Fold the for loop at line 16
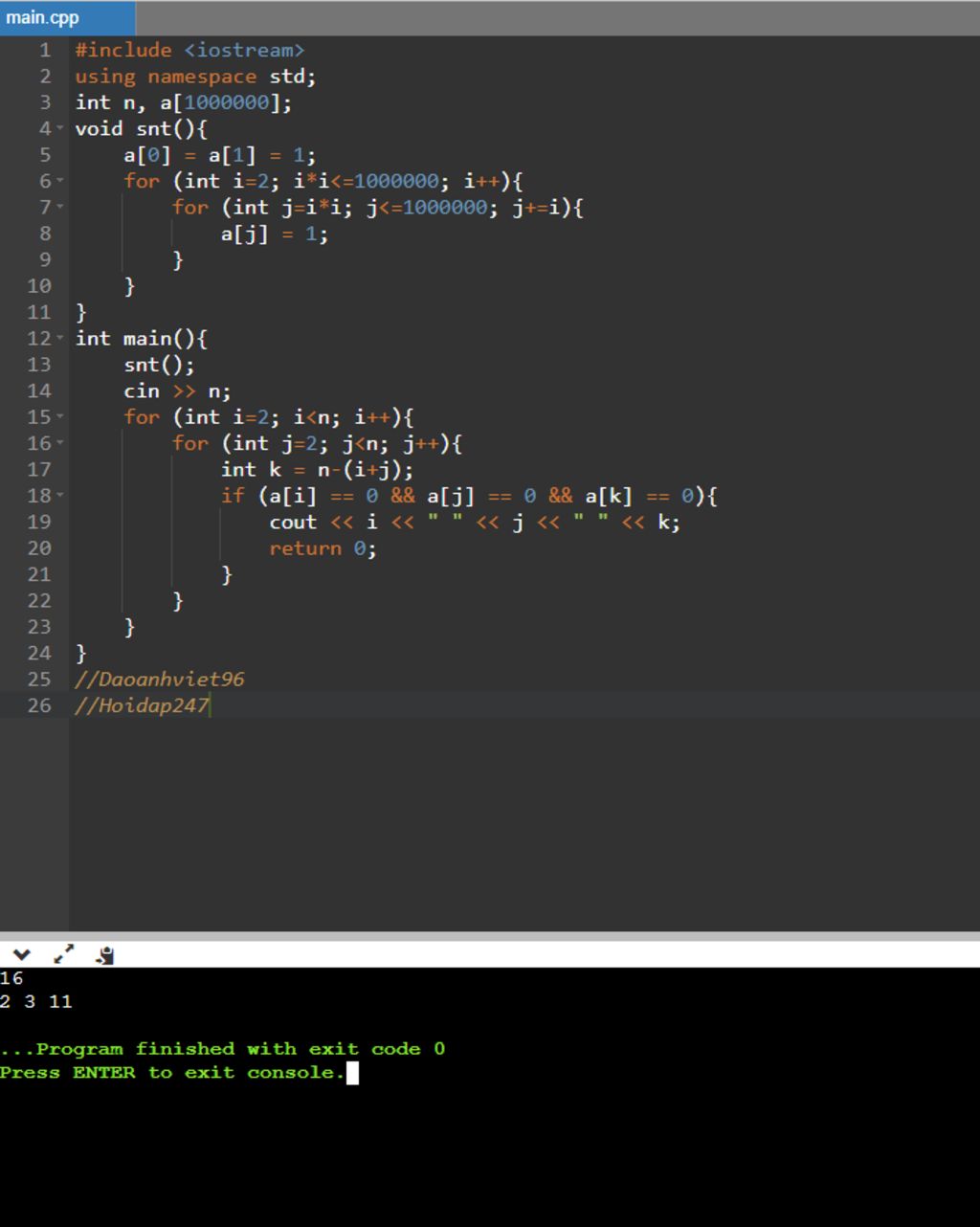The image size is (980, 1227). point(60,443)
